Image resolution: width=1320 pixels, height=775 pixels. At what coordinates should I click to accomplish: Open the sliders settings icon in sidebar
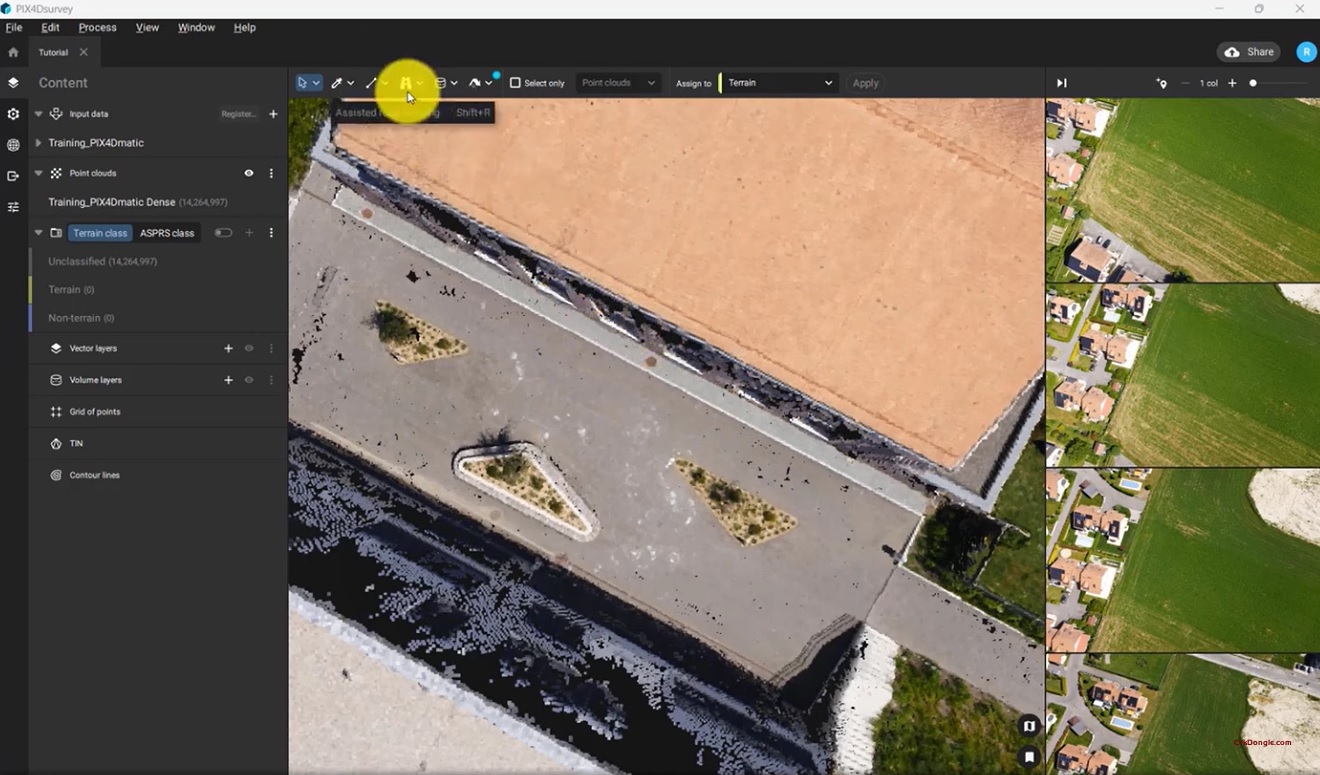pyautogui.click(x=13, y=207)
